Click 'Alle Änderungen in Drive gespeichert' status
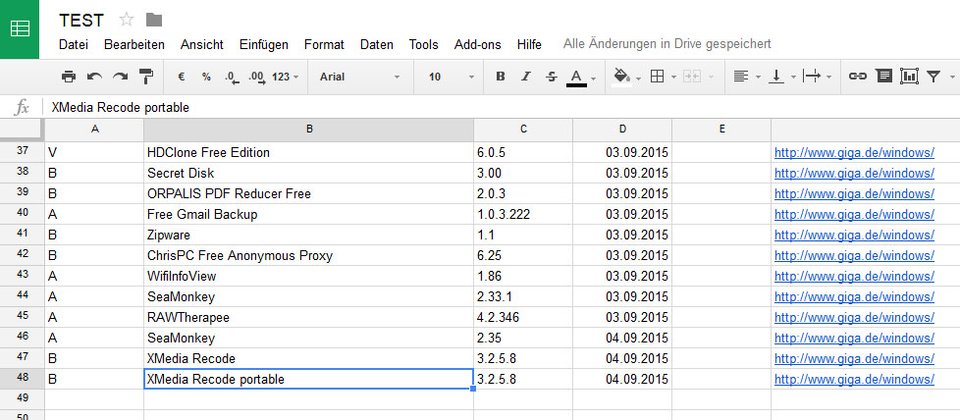This screenshot has height=420, width=960. coord(667,44)
